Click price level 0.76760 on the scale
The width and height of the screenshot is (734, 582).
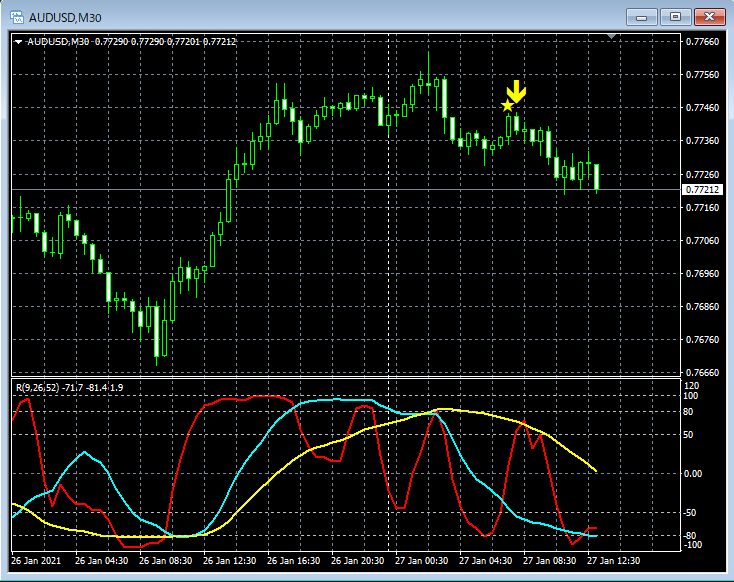(x=702, y=339)
